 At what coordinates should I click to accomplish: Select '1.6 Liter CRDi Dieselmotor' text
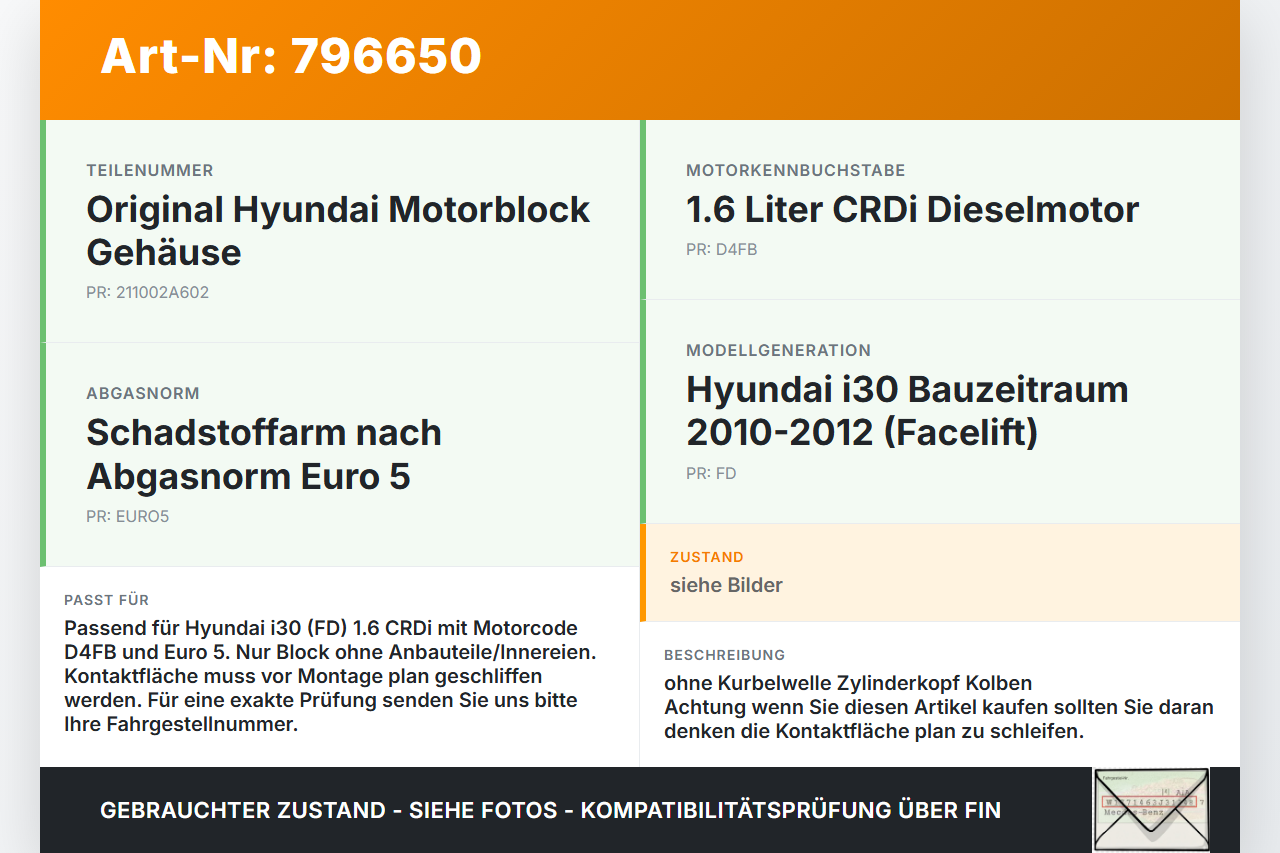912,210
